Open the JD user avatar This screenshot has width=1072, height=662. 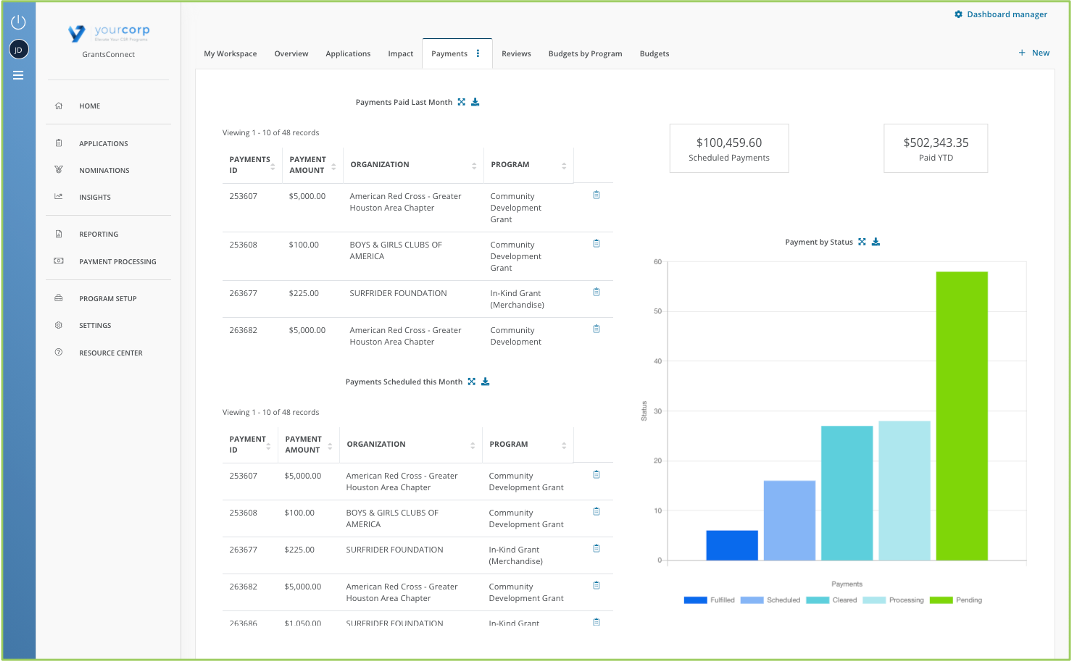[x=17, y=47]
